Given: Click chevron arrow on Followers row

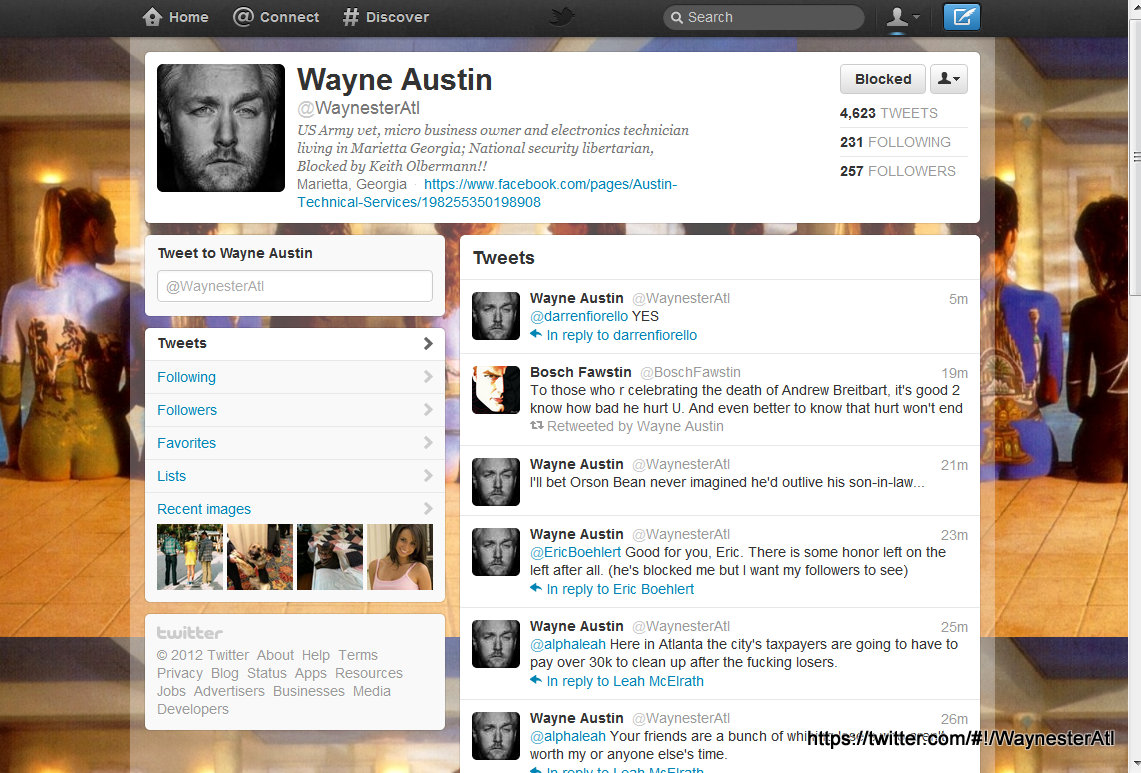Looking at the screenshot, I should [x=428, y=410].
